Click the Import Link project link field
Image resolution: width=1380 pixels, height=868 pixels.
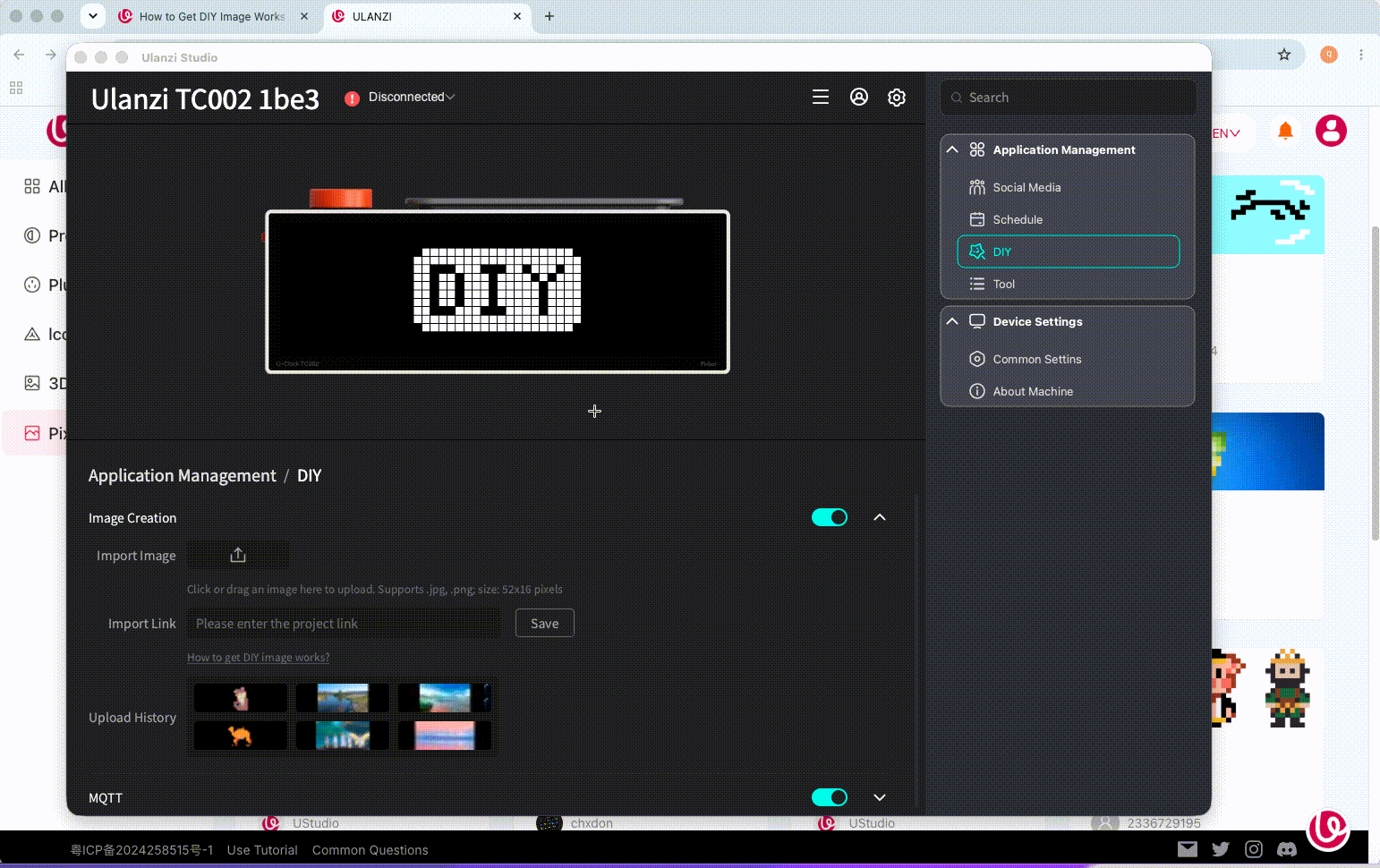point(345,624)
